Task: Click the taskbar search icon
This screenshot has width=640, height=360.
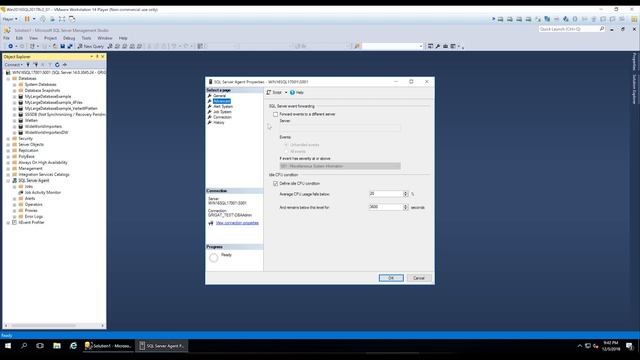Action: point(24,346)
